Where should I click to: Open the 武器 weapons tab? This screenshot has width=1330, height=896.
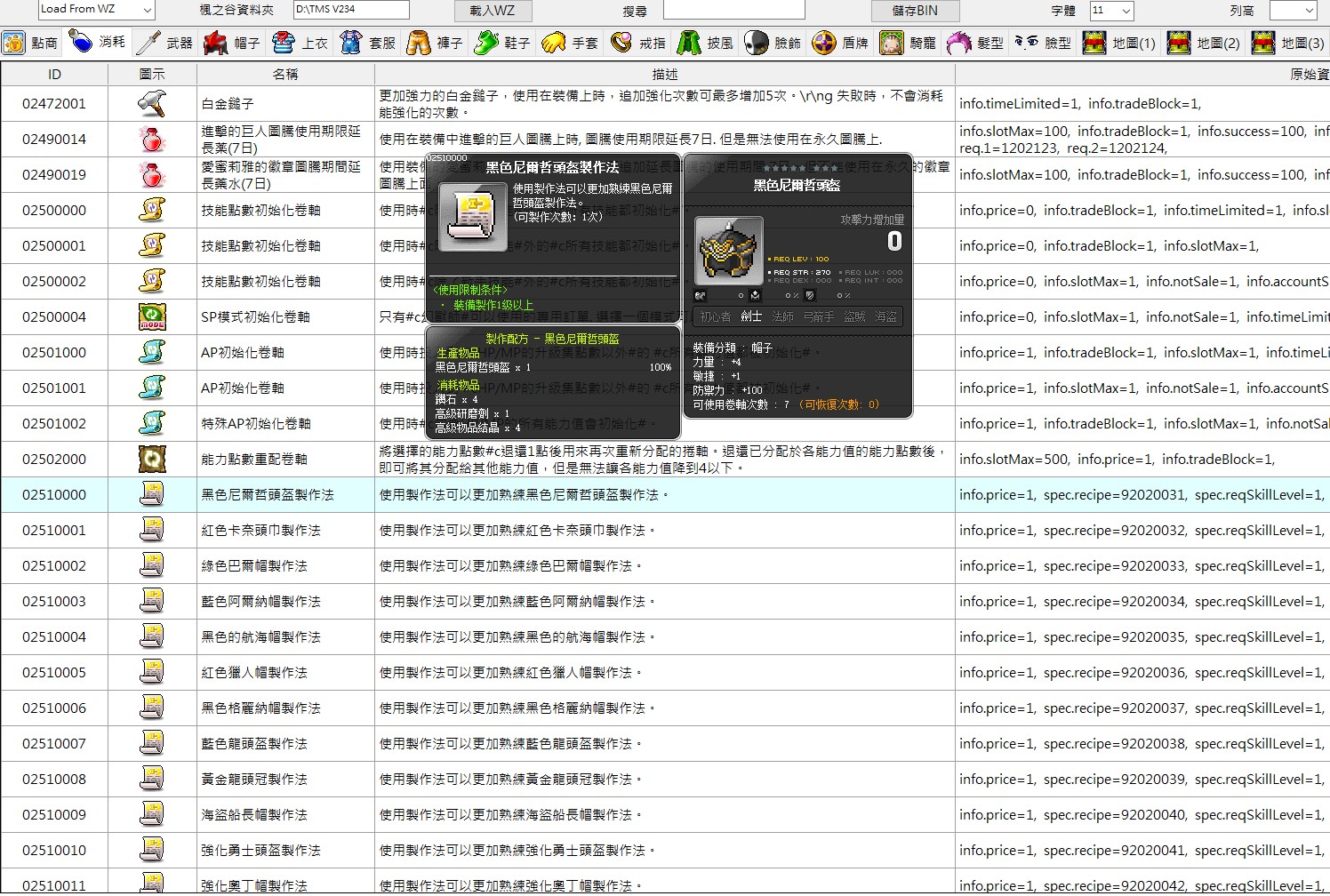coord(165,43)
